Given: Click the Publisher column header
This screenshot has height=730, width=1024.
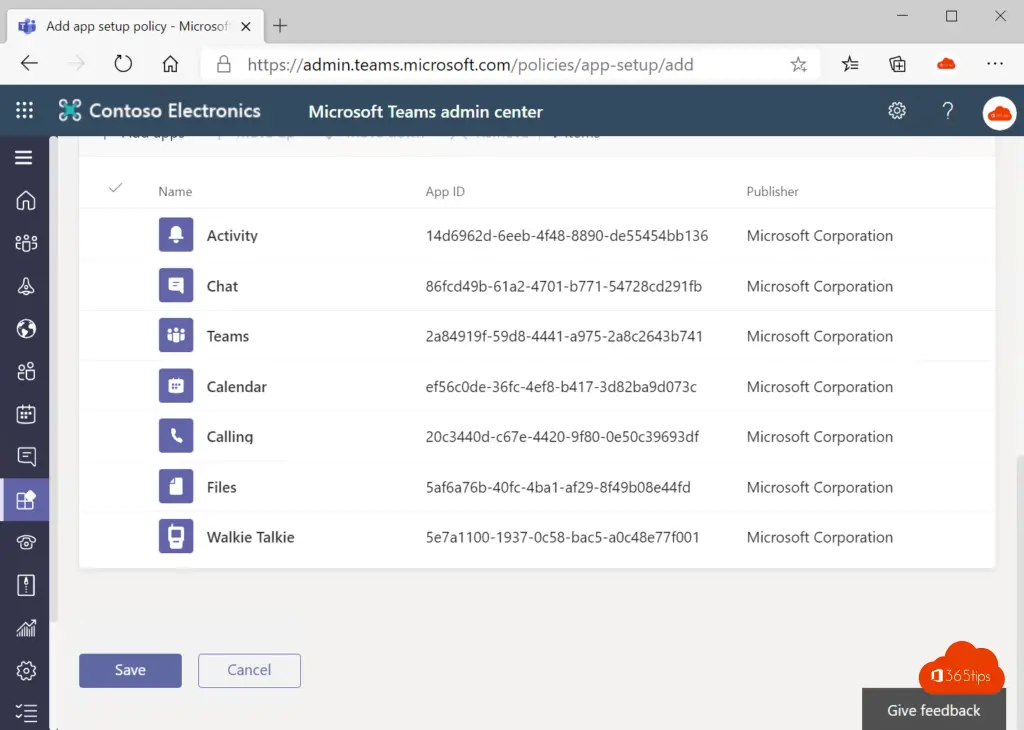Looking at the screenshot, I should point(772,191).
